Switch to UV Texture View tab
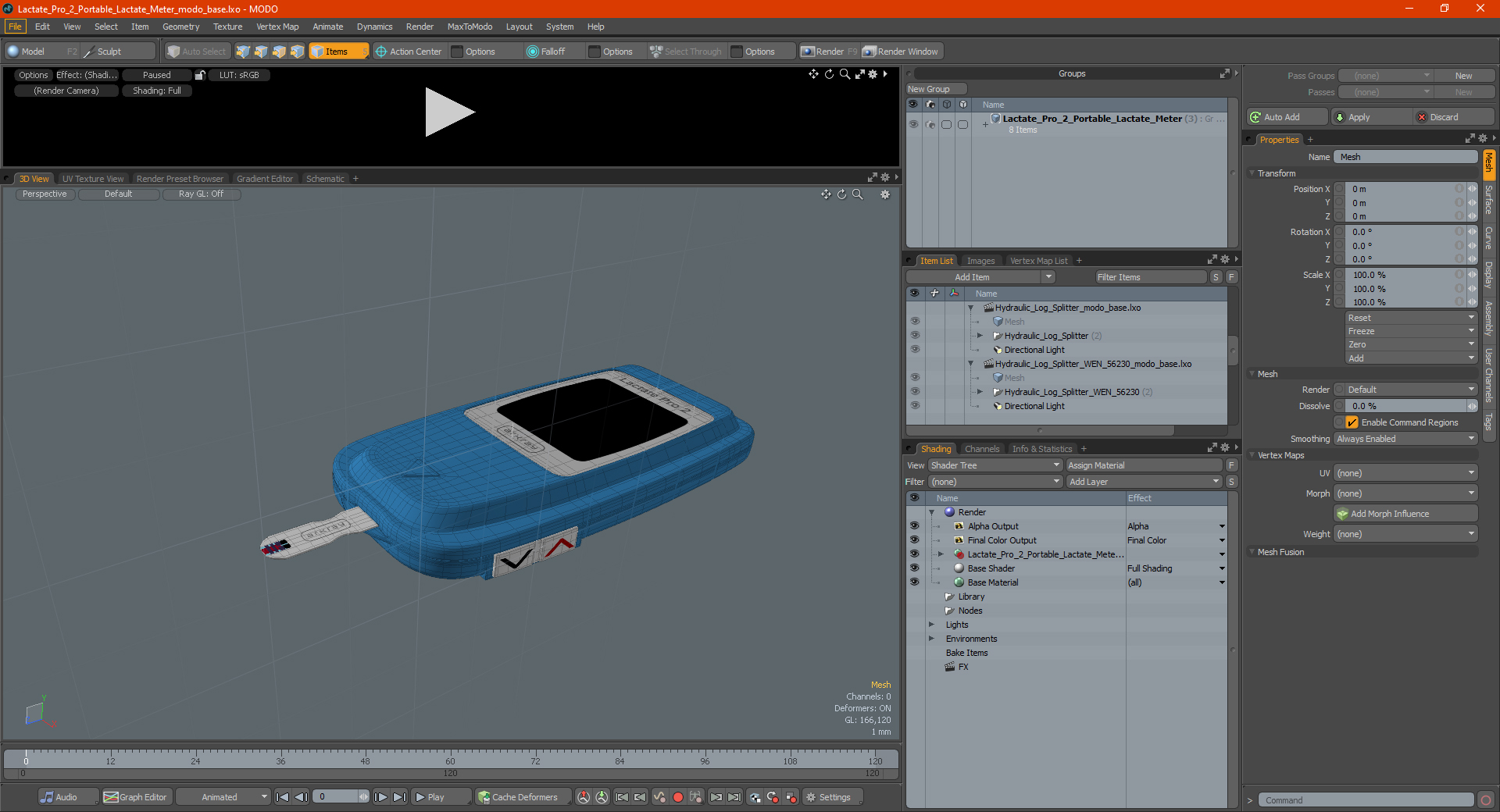The width and height of the screenshot is (1500, 812). click(x=93, y=179)
